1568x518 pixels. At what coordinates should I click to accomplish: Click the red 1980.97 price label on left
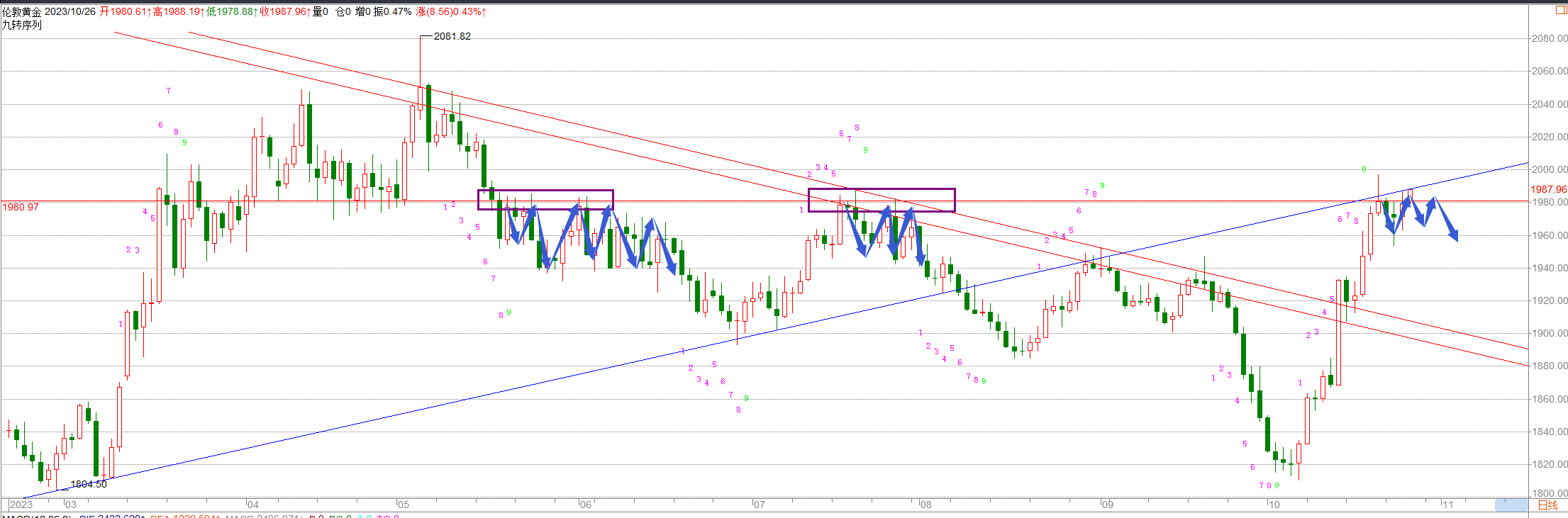click(21, 207)
